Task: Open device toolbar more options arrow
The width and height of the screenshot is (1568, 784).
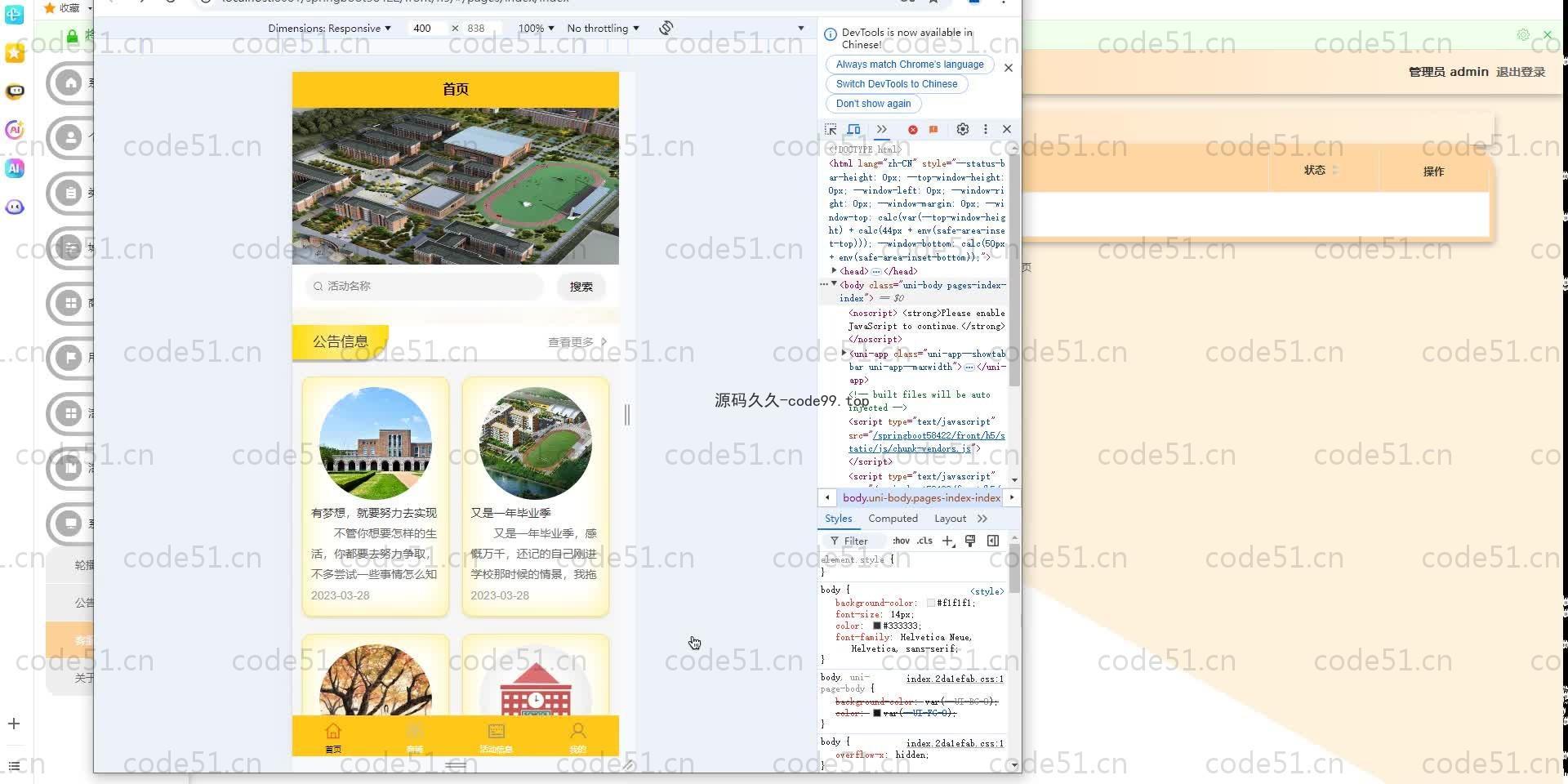Action: click(x=800, y=28)
